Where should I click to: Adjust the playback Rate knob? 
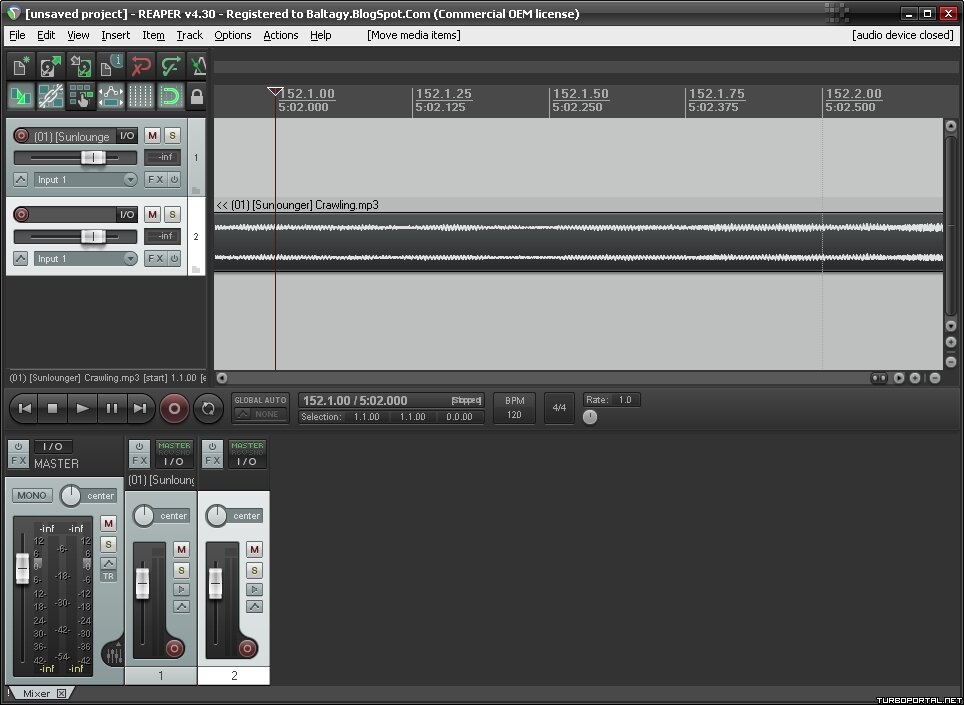[590, 417]
